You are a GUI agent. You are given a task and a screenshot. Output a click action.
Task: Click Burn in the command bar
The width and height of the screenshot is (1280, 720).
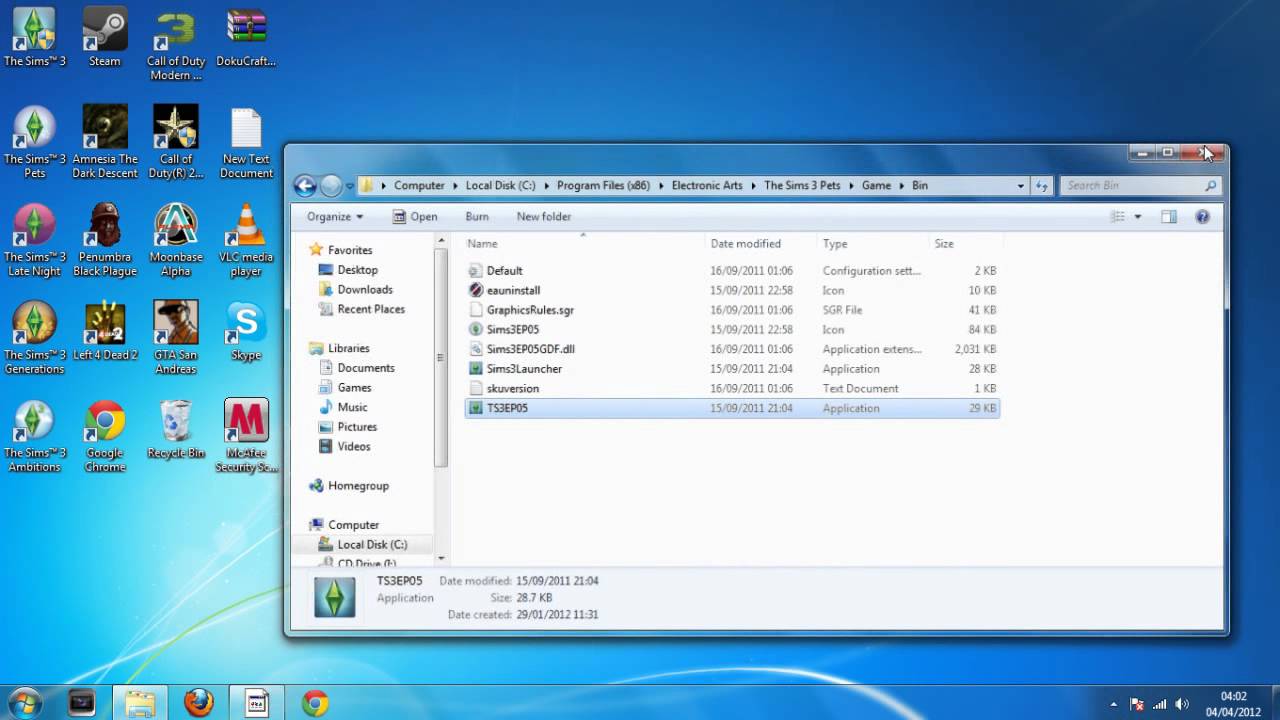(476, 216)
